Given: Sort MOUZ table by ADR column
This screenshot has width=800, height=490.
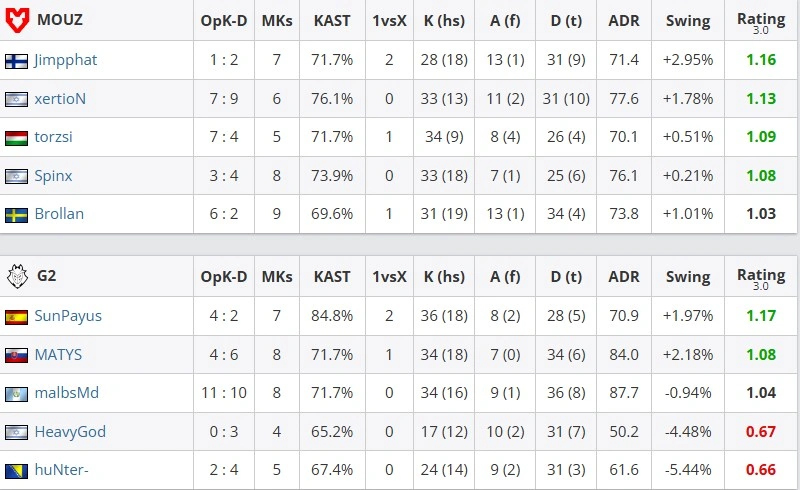Looking at the screenshot, I should coord(623,21).
